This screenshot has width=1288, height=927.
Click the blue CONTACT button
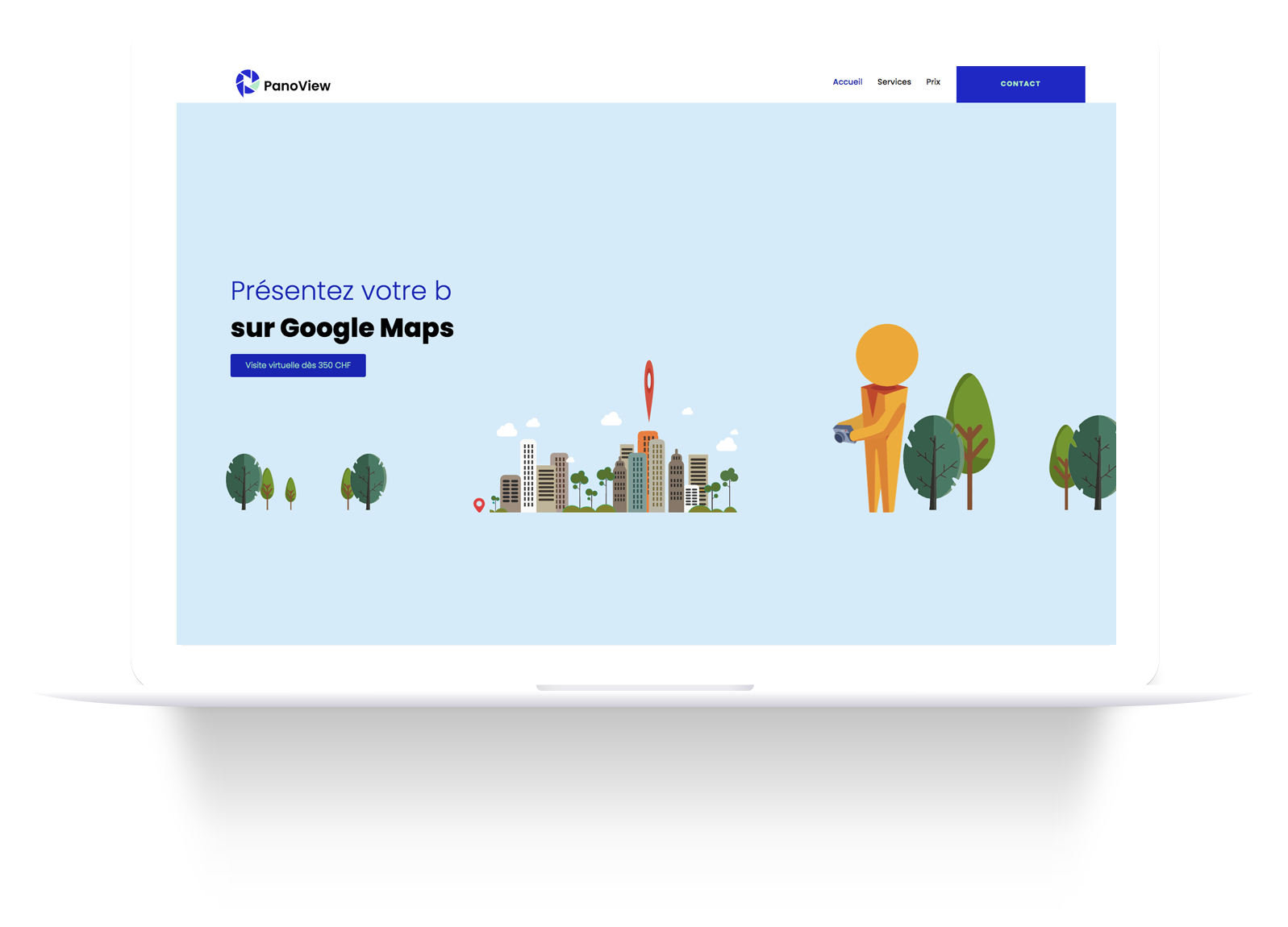coord(1020,84)
